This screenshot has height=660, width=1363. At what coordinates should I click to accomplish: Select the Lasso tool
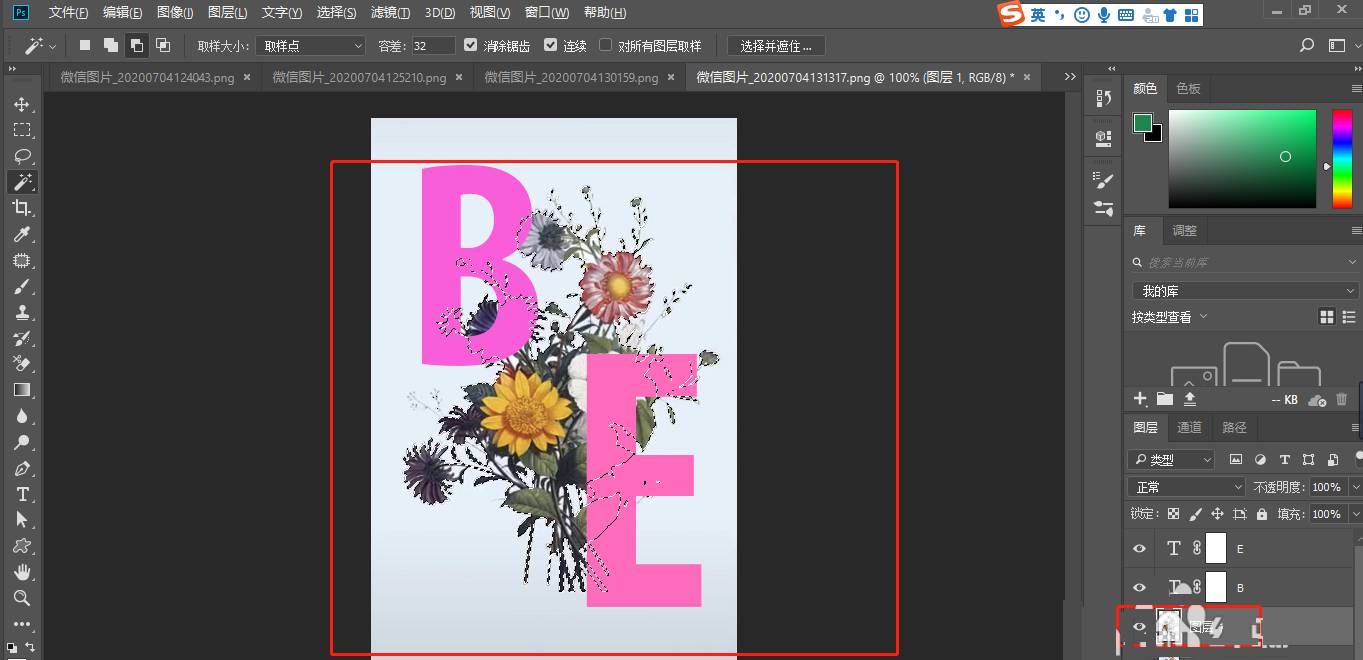[x=23, y=155]
